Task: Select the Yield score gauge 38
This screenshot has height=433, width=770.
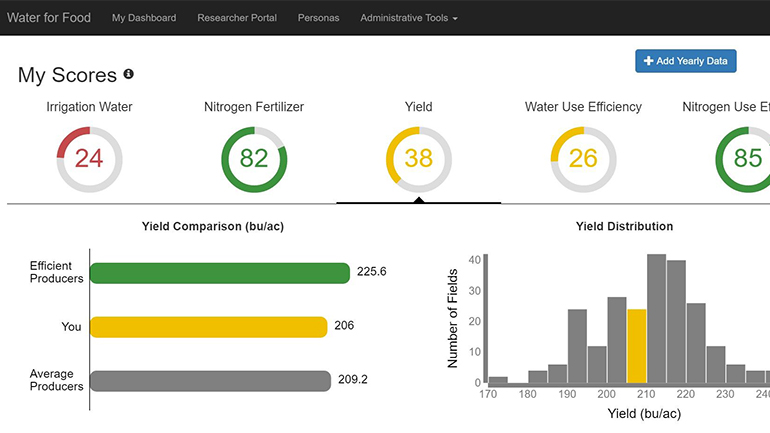Action: click(x=418, y=160)
